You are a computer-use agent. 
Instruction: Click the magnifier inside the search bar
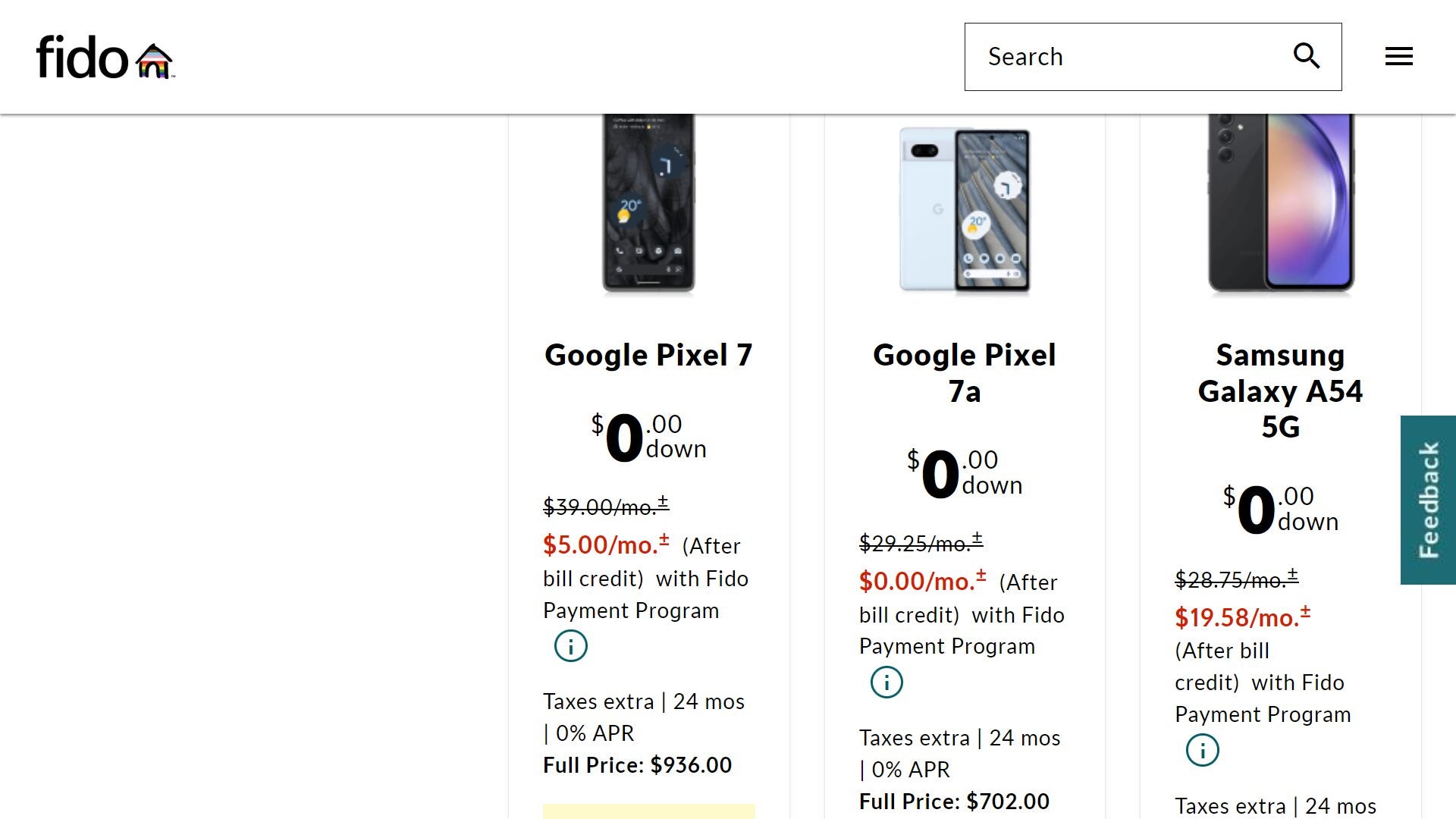[x=1307, y=56]
